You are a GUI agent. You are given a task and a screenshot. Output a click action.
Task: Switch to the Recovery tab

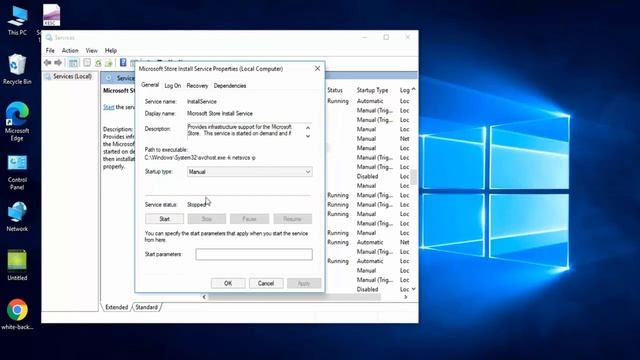click(197, 86)
